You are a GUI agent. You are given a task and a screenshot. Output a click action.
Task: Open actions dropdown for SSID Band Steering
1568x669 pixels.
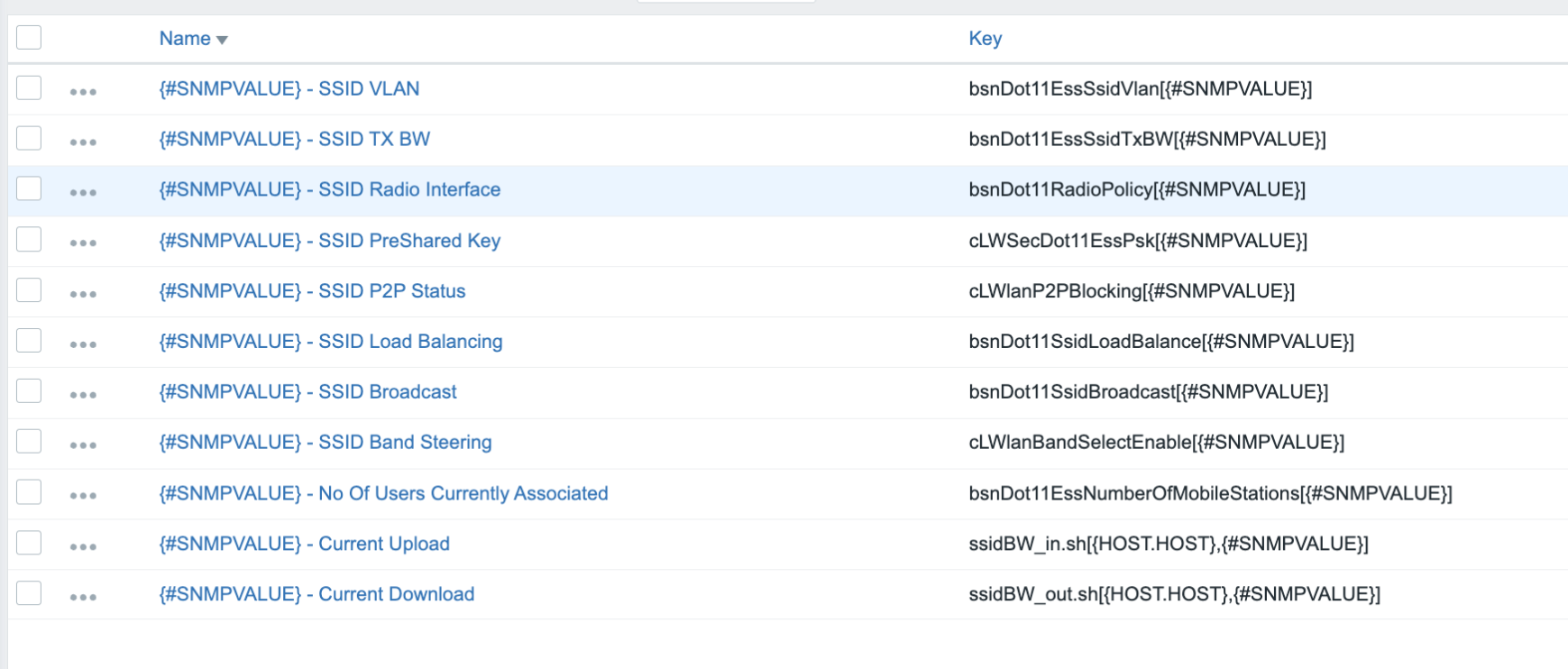coord(83,444)
